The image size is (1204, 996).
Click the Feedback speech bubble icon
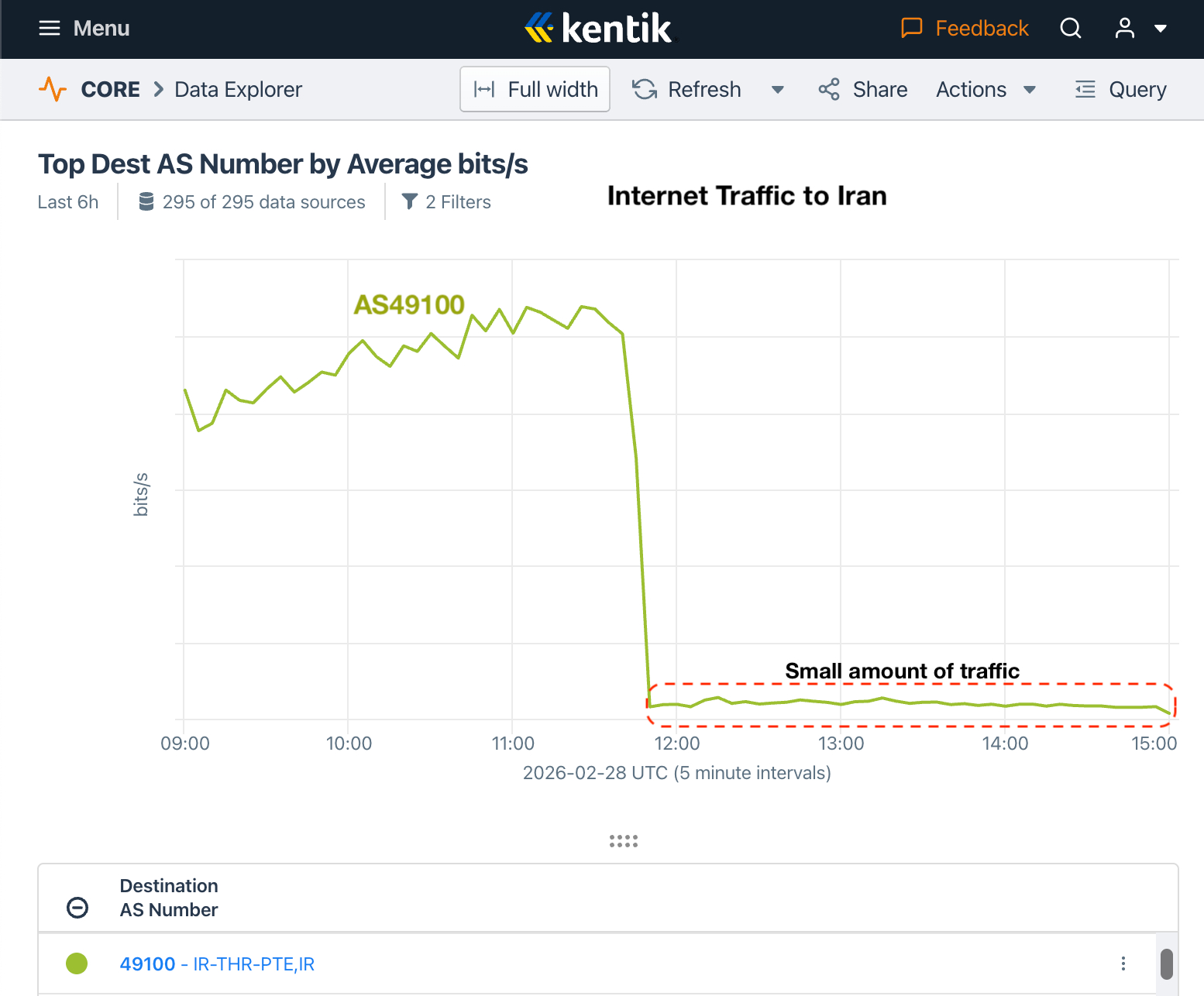[912, 29]
